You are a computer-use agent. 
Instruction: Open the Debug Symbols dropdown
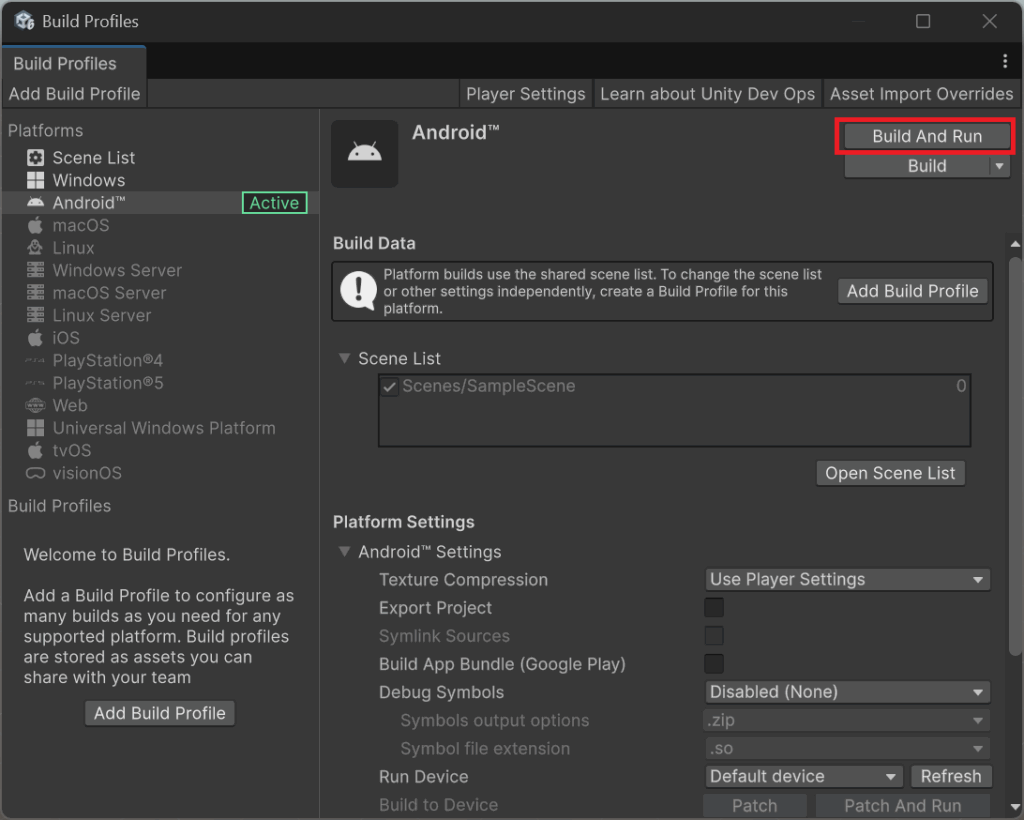click(848, 692)
